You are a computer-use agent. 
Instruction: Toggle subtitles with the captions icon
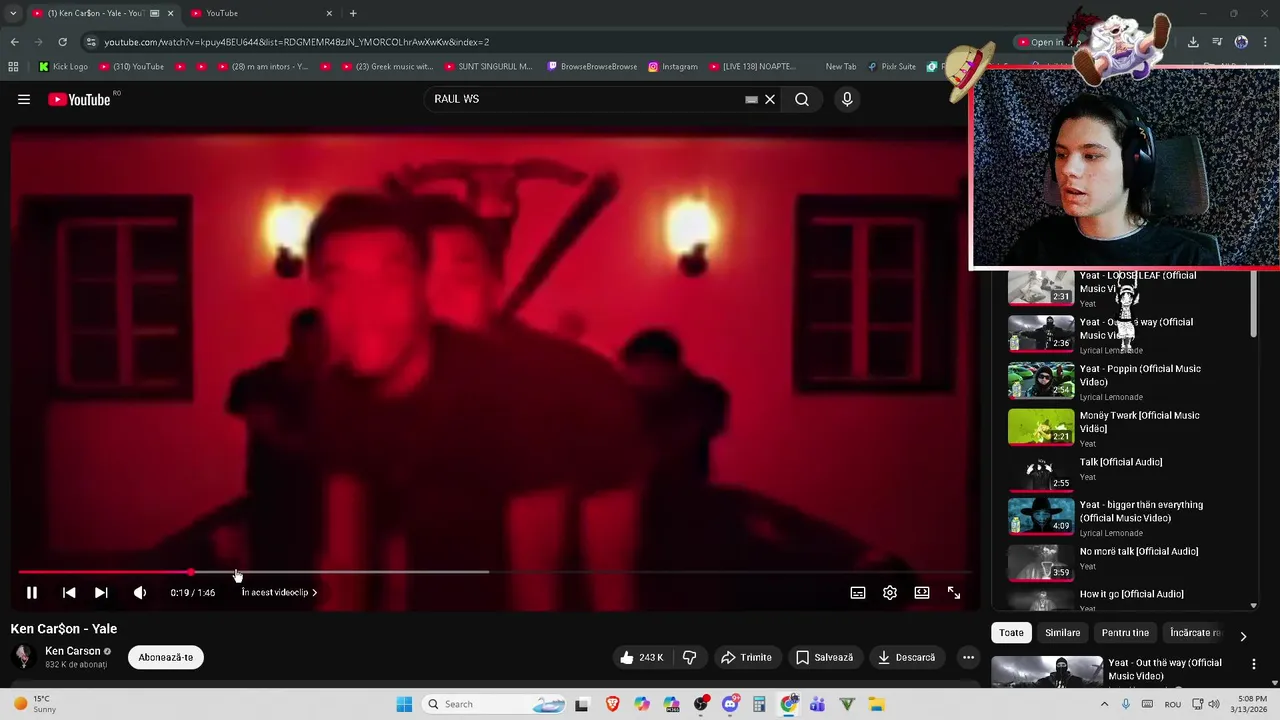(858, 593)
